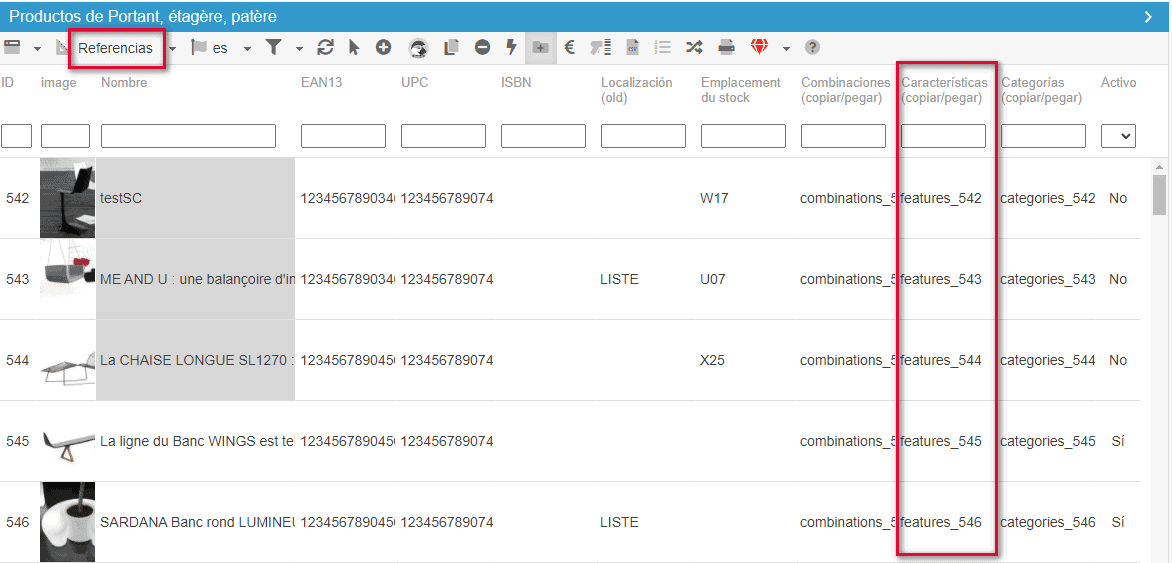1172x563 pixels.
Task: Sort by the Nombre column header
Action: tap(124, 83)
